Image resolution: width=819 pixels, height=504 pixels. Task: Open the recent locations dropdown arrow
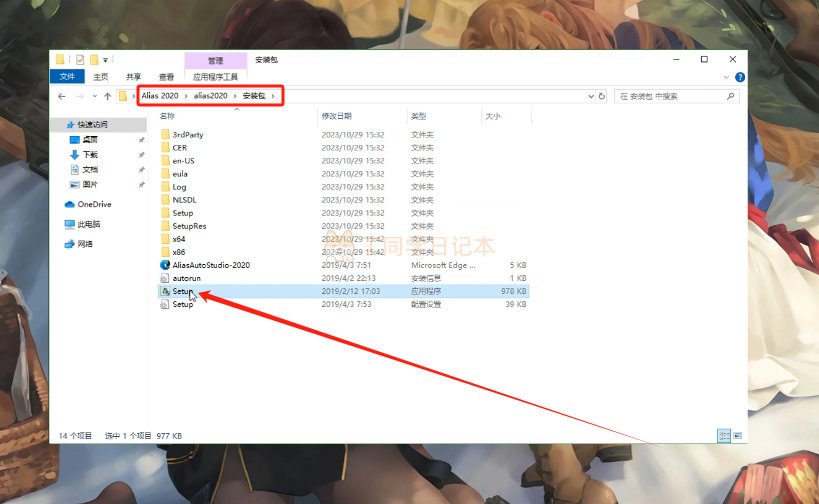point(95,96)
